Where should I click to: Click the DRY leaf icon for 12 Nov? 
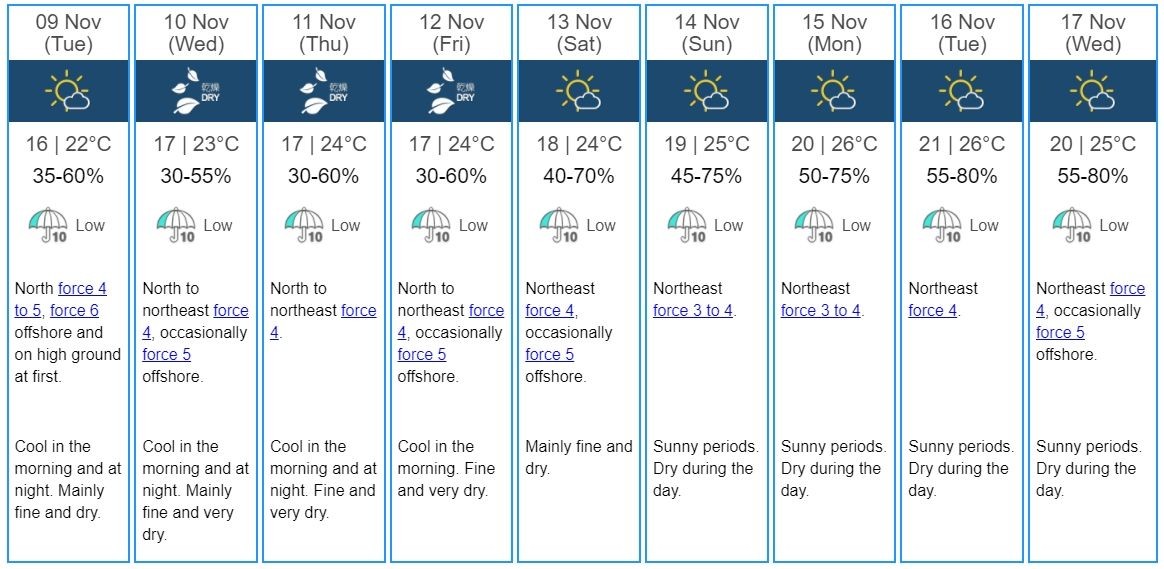(451, 91)
